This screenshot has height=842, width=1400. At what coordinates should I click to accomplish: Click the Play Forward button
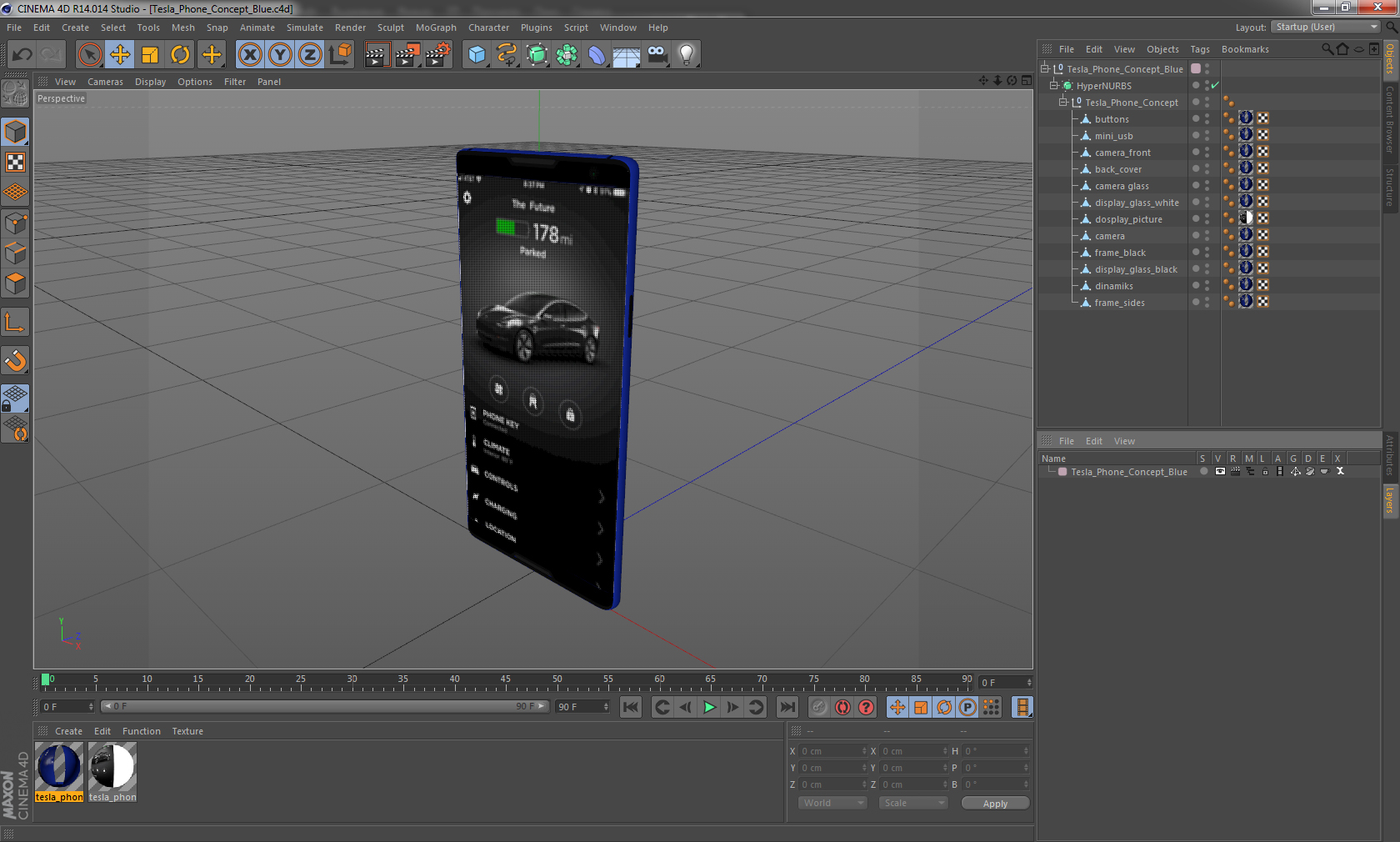click(x=709, y=707)
